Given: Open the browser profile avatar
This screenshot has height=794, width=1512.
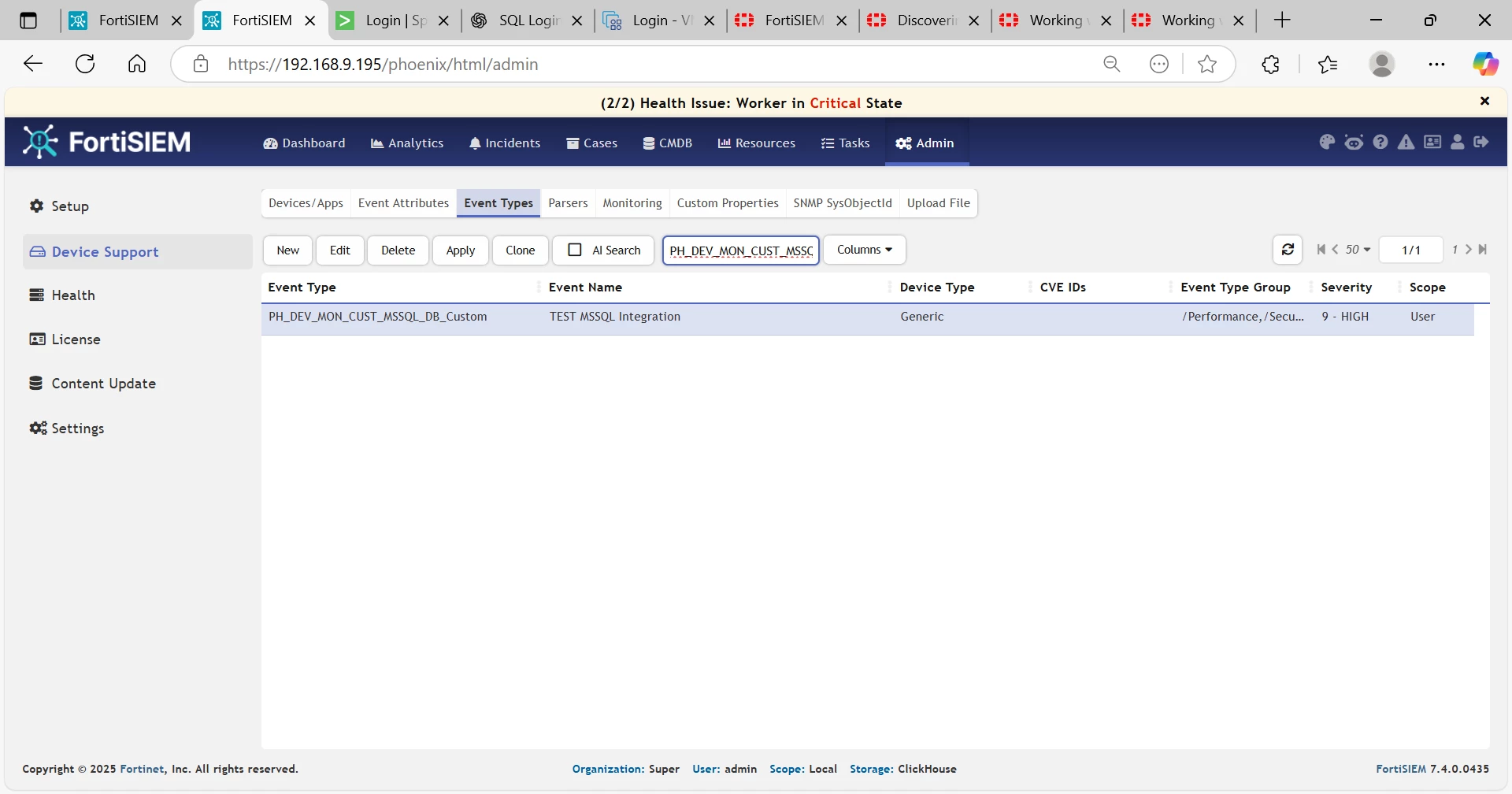Looking at the screenshot, I should point(1382,64).
